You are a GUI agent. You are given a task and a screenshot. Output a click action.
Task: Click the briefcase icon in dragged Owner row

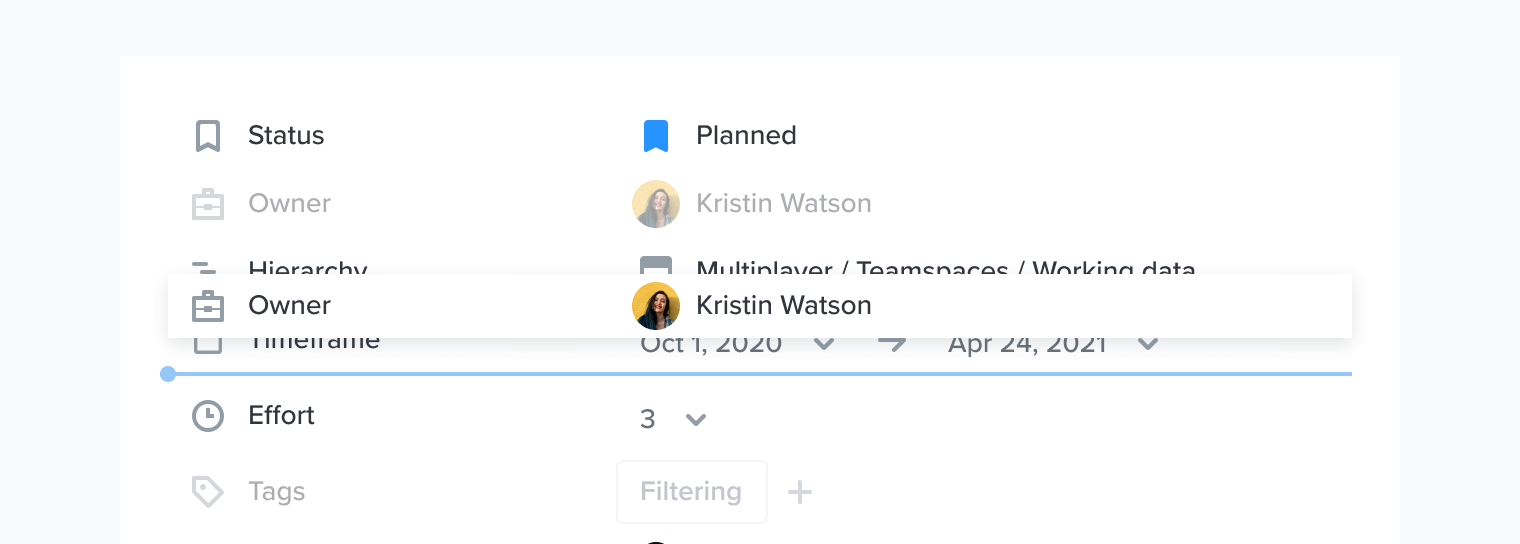point(208,306)
